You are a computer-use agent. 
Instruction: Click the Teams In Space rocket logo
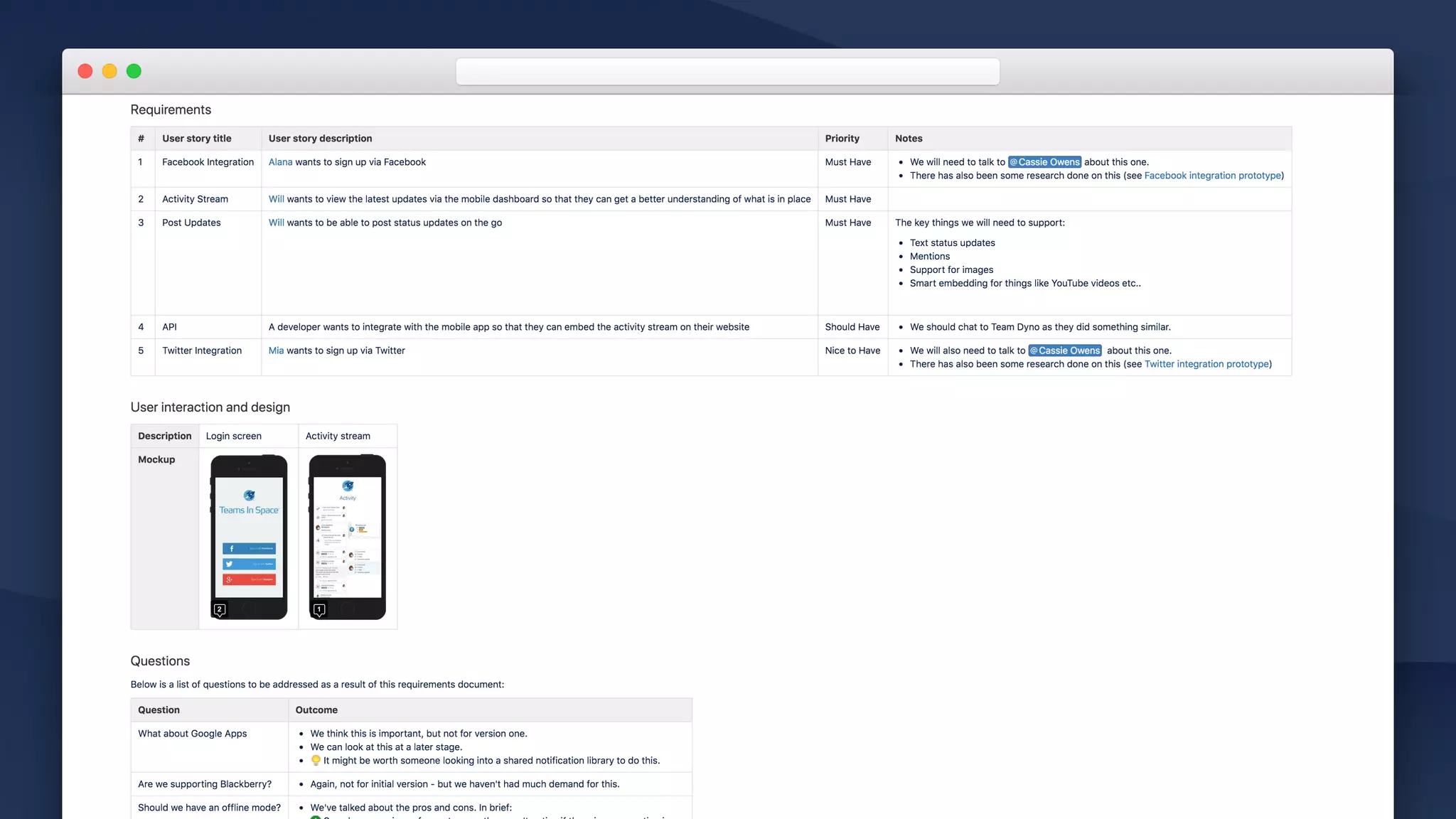coord(249,496)
